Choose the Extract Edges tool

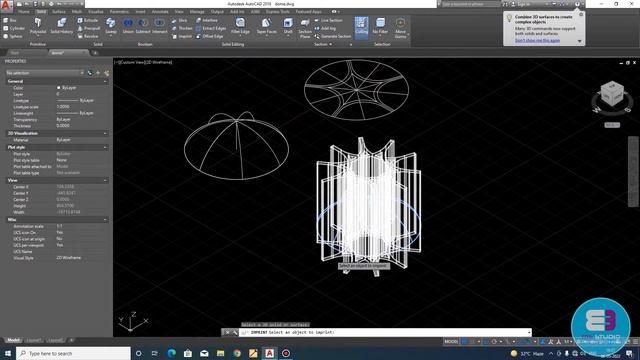coord(211,28)
